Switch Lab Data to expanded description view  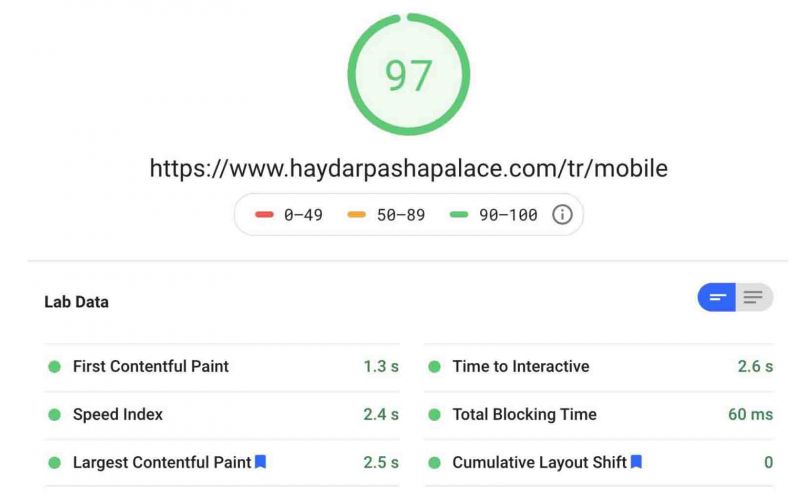pyautogui.click(x=754, y=297)
